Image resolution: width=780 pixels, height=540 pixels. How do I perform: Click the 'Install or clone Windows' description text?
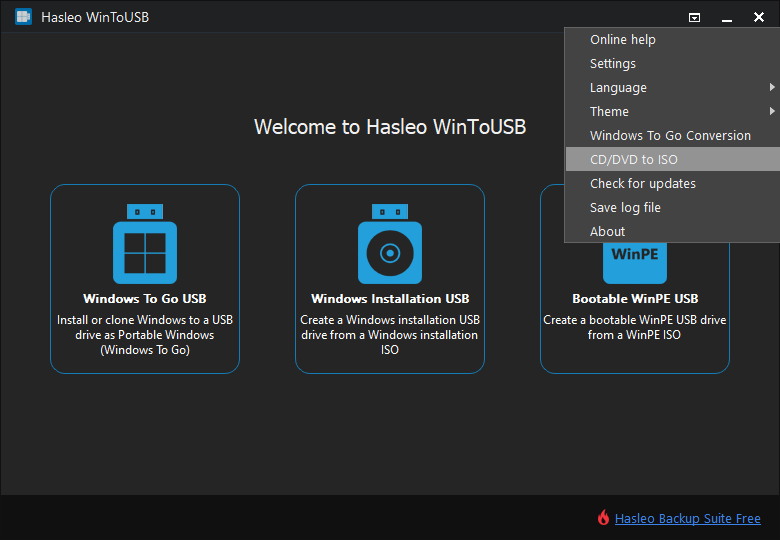pos(145,335)
